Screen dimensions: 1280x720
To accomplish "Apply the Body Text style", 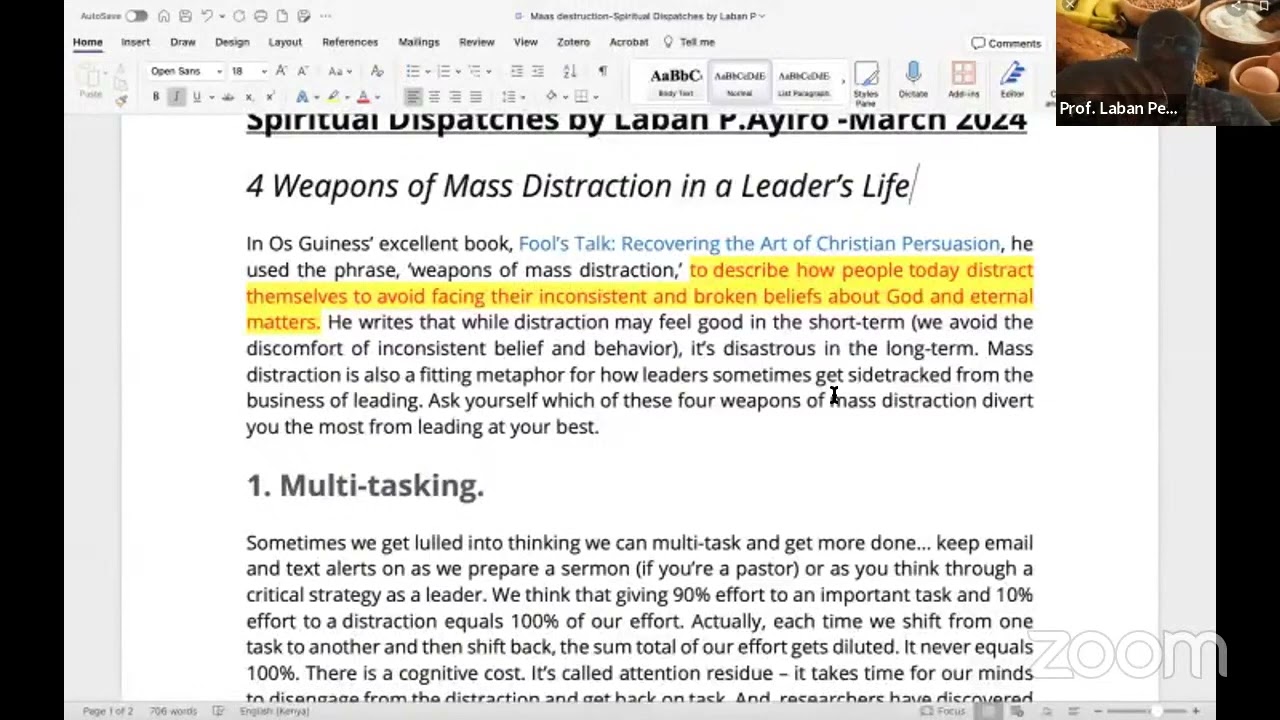I will (x=676, y=82).
